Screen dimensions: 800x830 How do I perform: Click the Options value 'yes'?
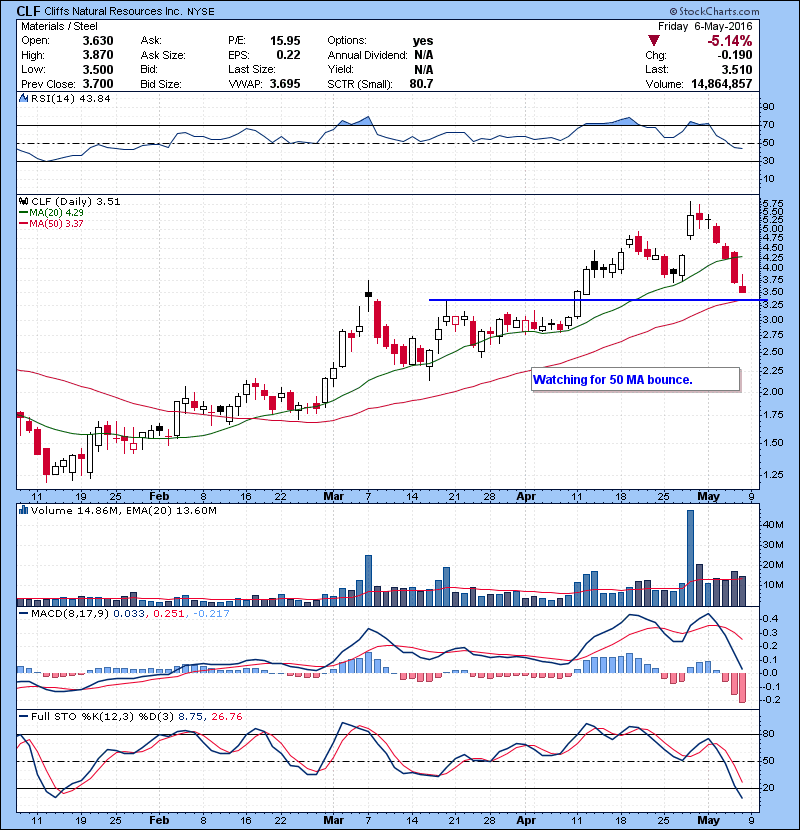tap(423, 41)
